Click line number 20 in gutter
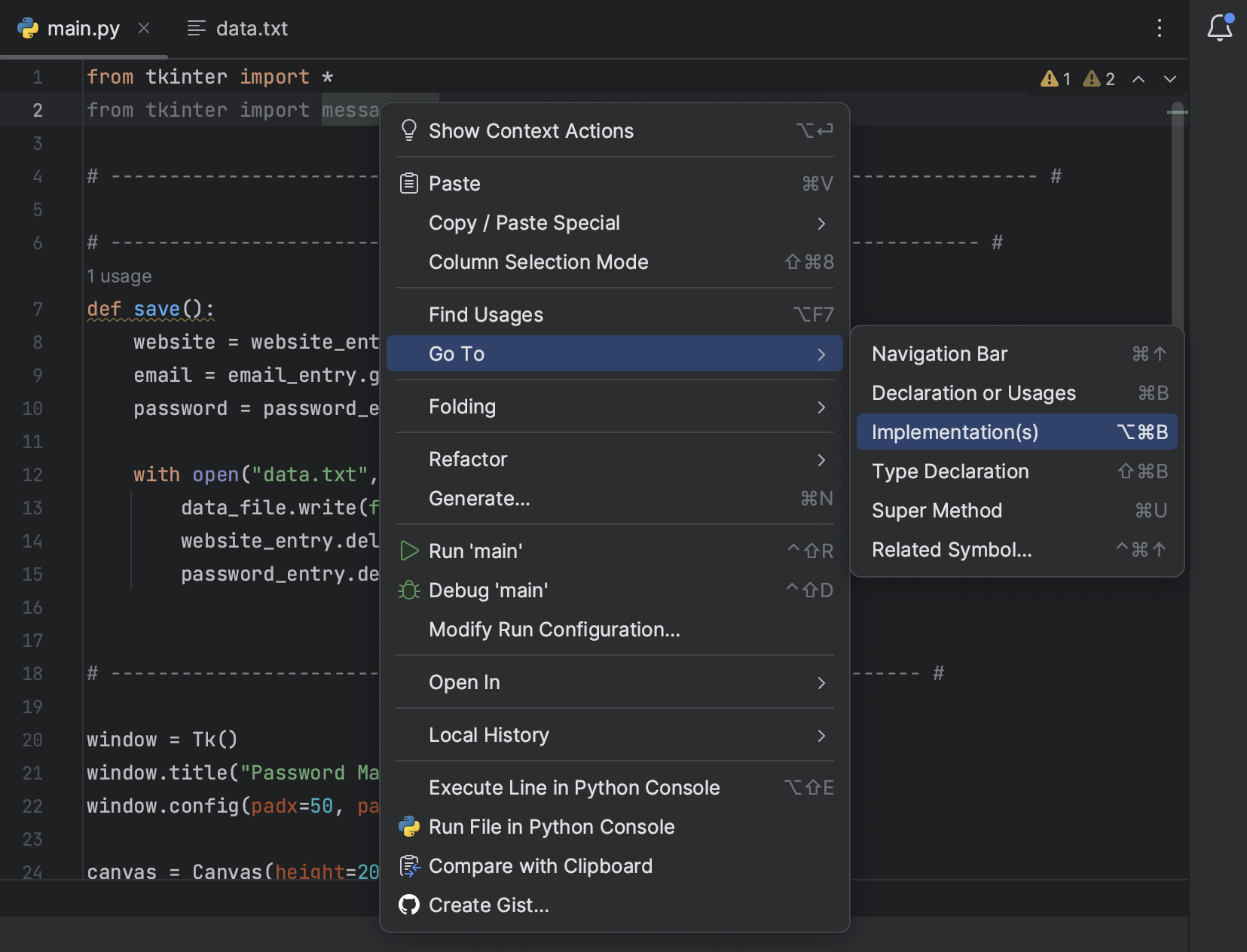 click(32, 740)
